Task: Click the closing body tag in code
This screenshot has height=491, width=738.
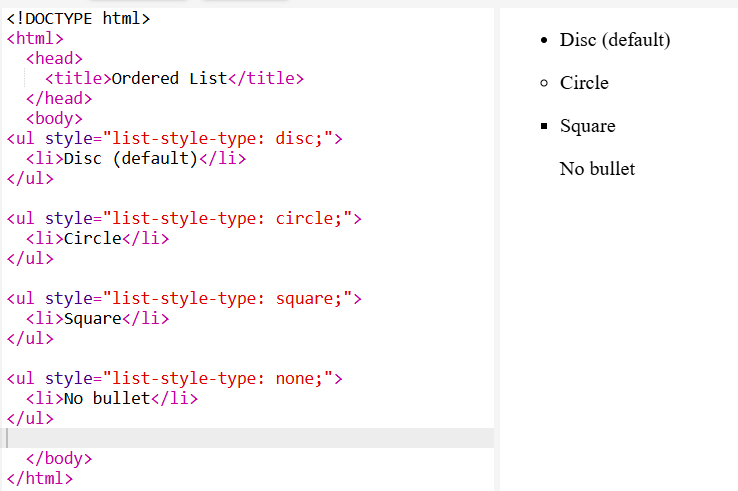Action: click(x=59, y=458)
